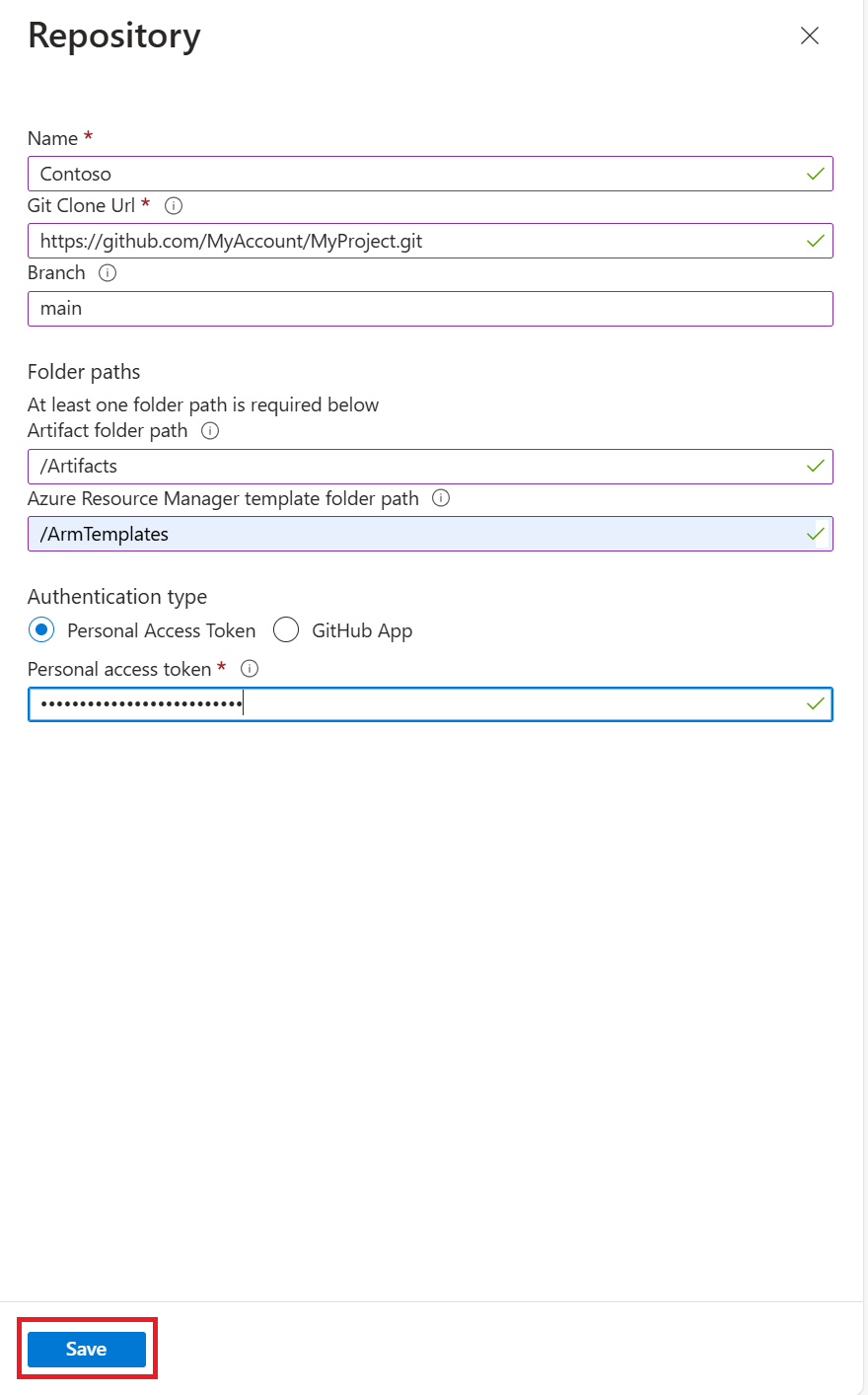The image size is (868, 1395).
Task: Click the green checkmark in Name field
Action: 816,174
